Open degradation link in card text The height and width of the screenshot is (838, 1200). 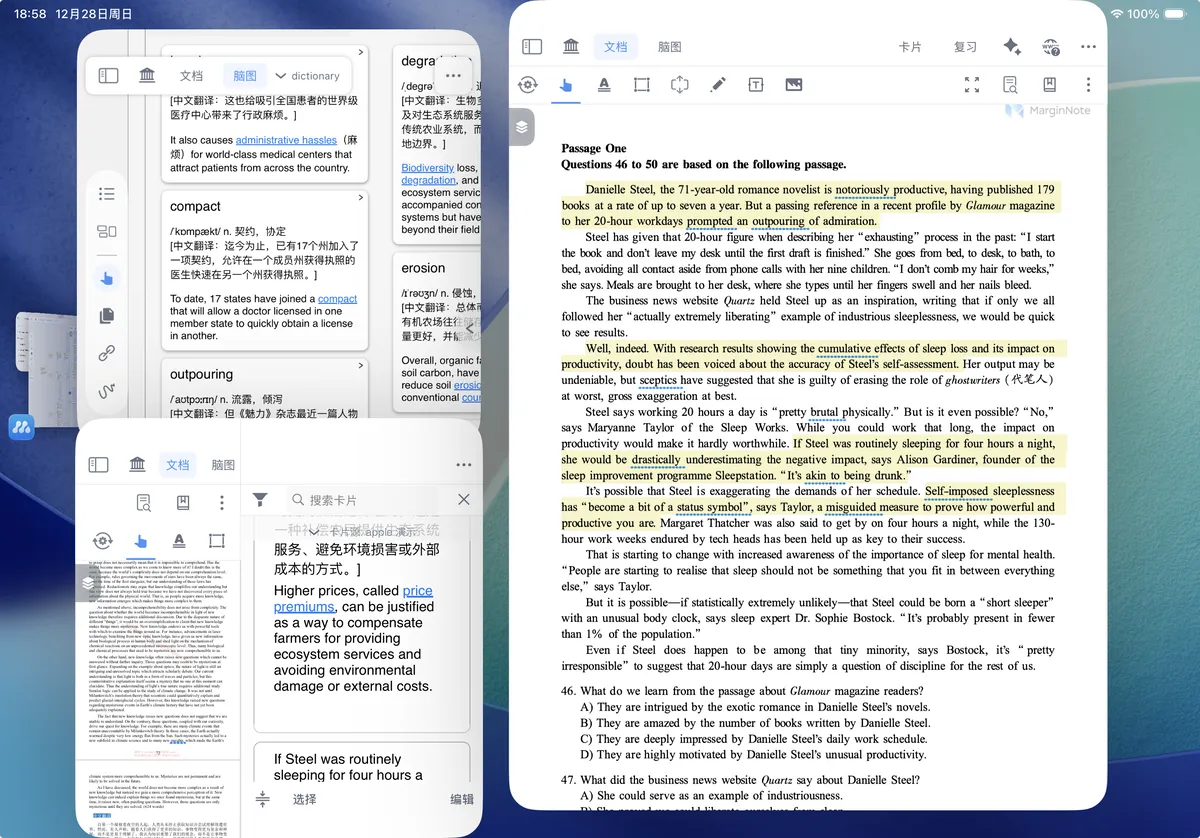click(x=429, y=180)
